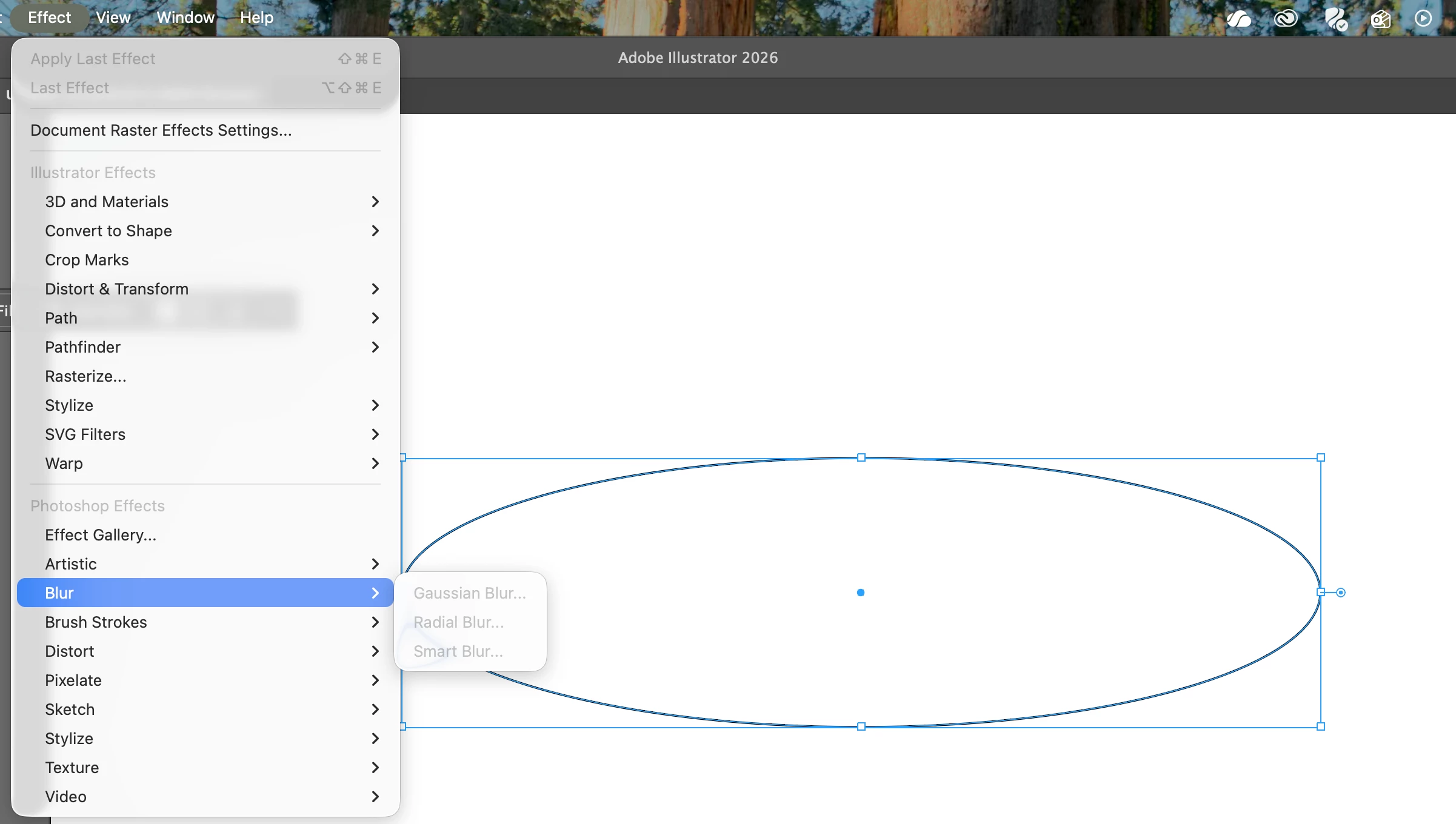Click the ellipse's blue center point

click(x=860, y=593)
